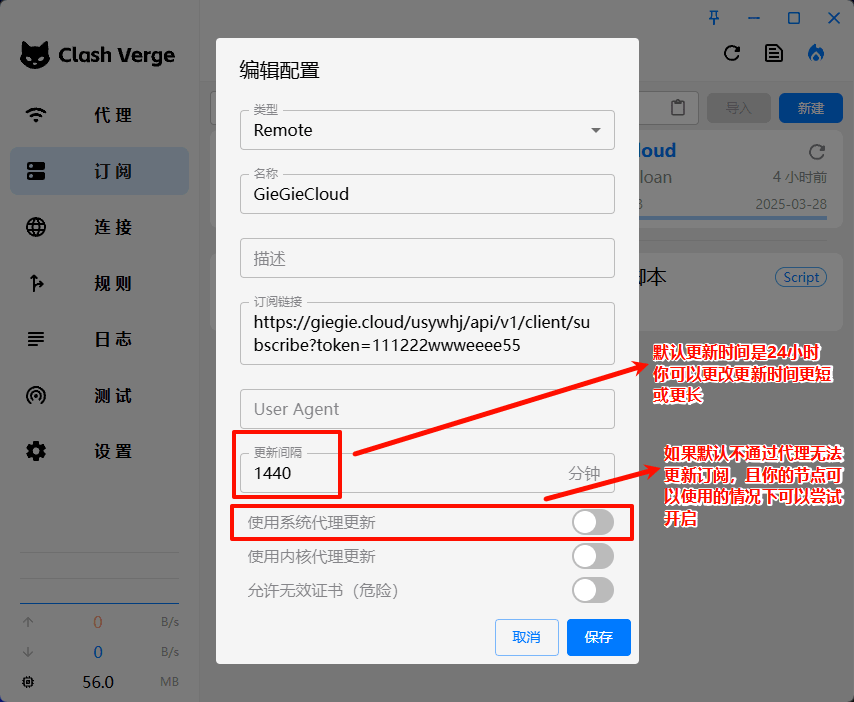
Task: Click the upload arrow speed icon
Action: click(x=28, y=622)
